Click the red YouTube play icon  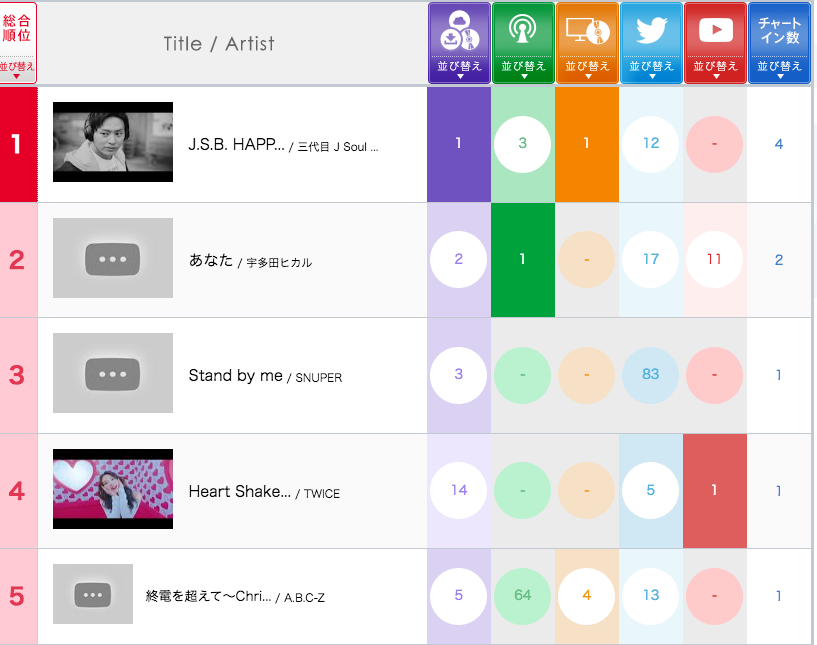click(x=715, y=31)
